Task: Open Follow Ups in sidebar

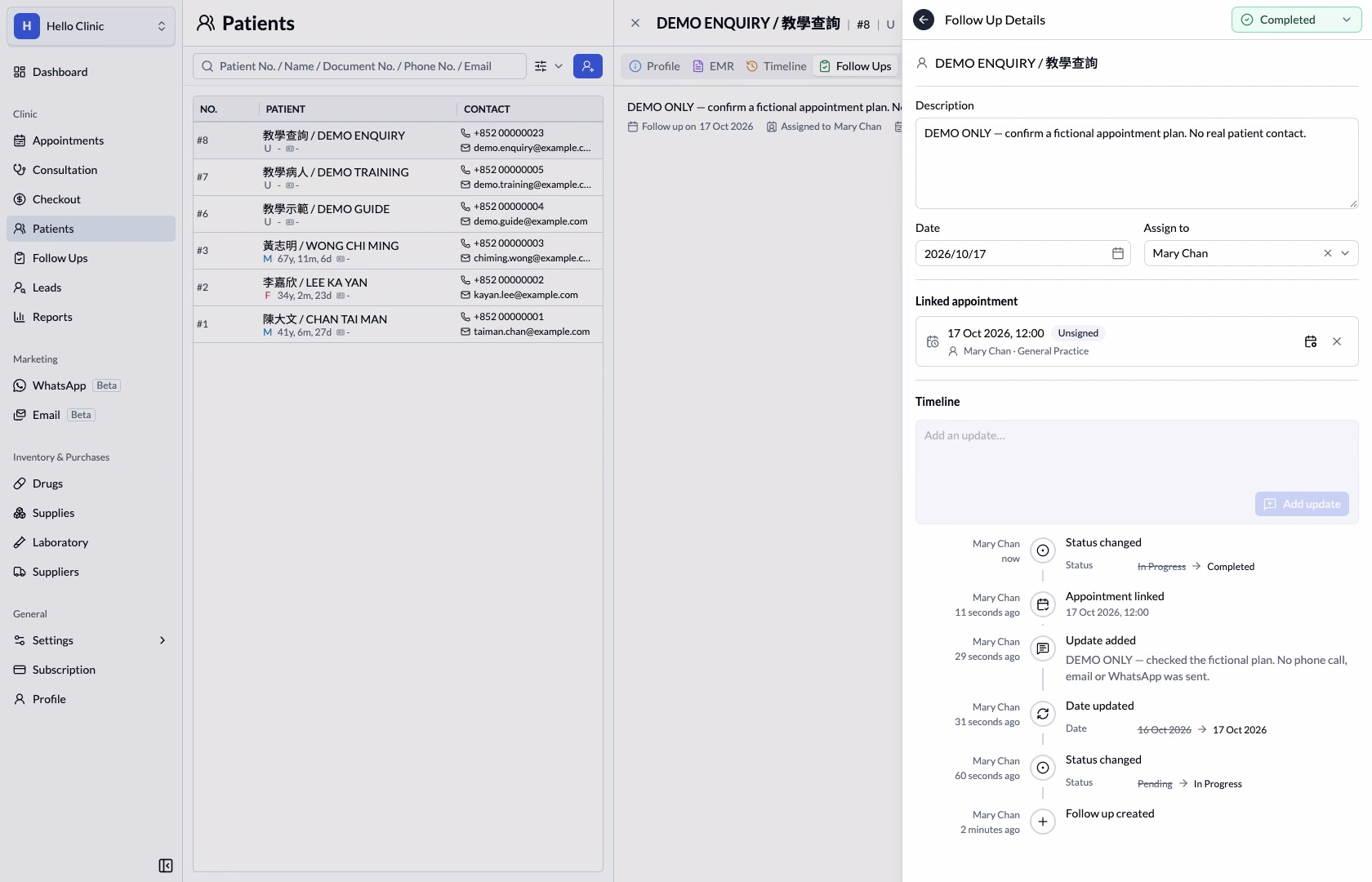Action: click(x=91, y=258)
